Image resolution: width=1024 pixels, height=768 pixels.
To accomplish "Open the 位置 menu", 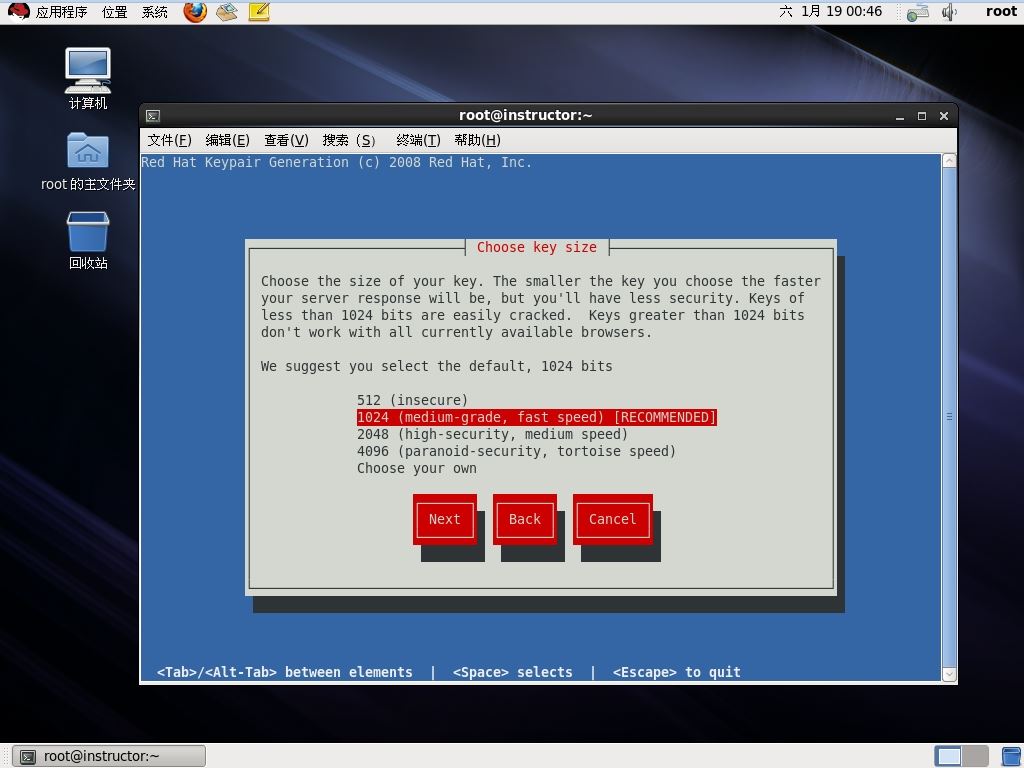I will point(114,12).
